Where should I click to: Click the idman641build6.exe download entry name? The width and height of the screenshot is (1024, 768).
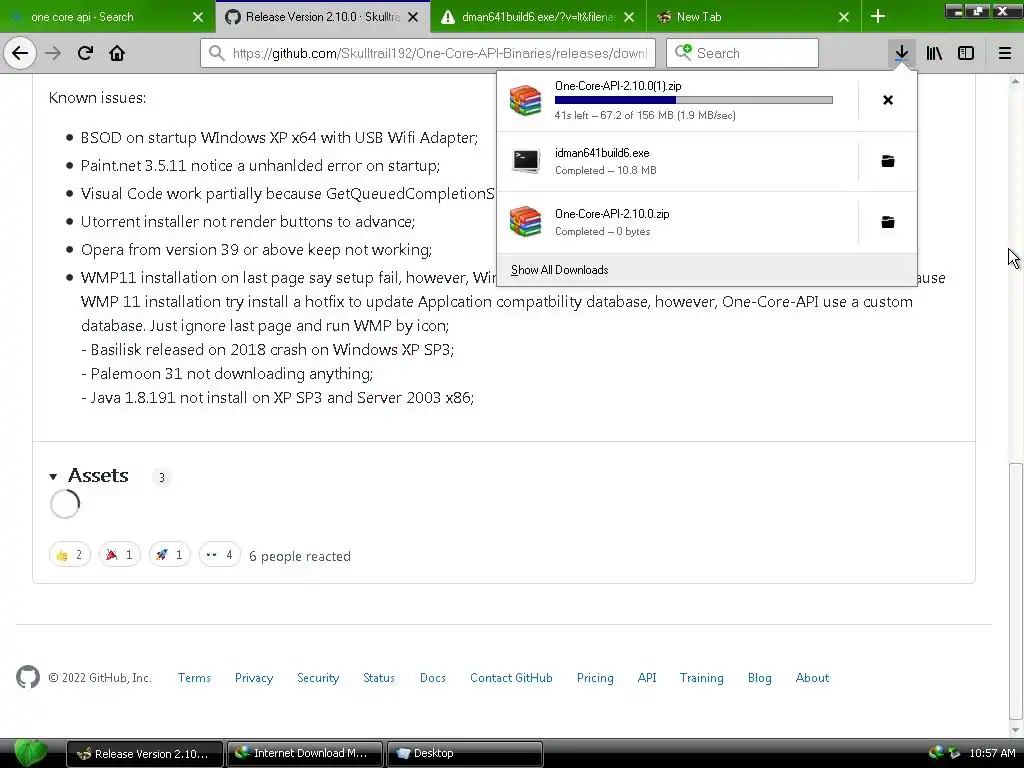[x=602, y=153]
